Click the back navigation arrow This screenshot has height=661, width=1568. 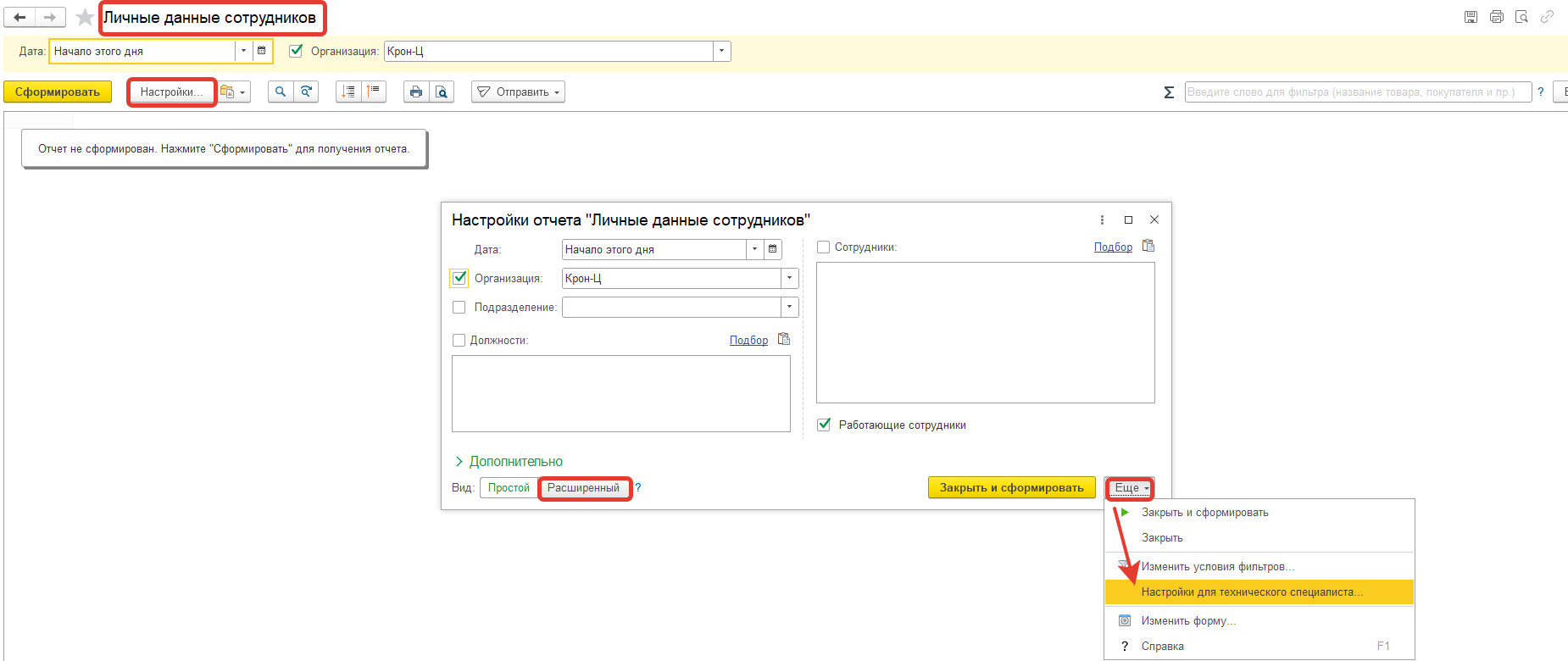(19, 17)
